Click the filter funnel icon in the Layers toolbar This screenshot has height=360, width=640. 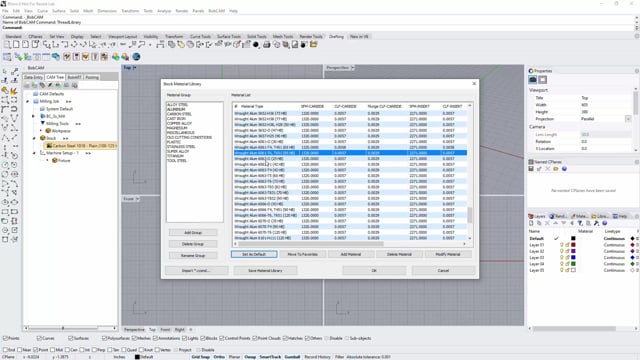click(x=580, y=223)
